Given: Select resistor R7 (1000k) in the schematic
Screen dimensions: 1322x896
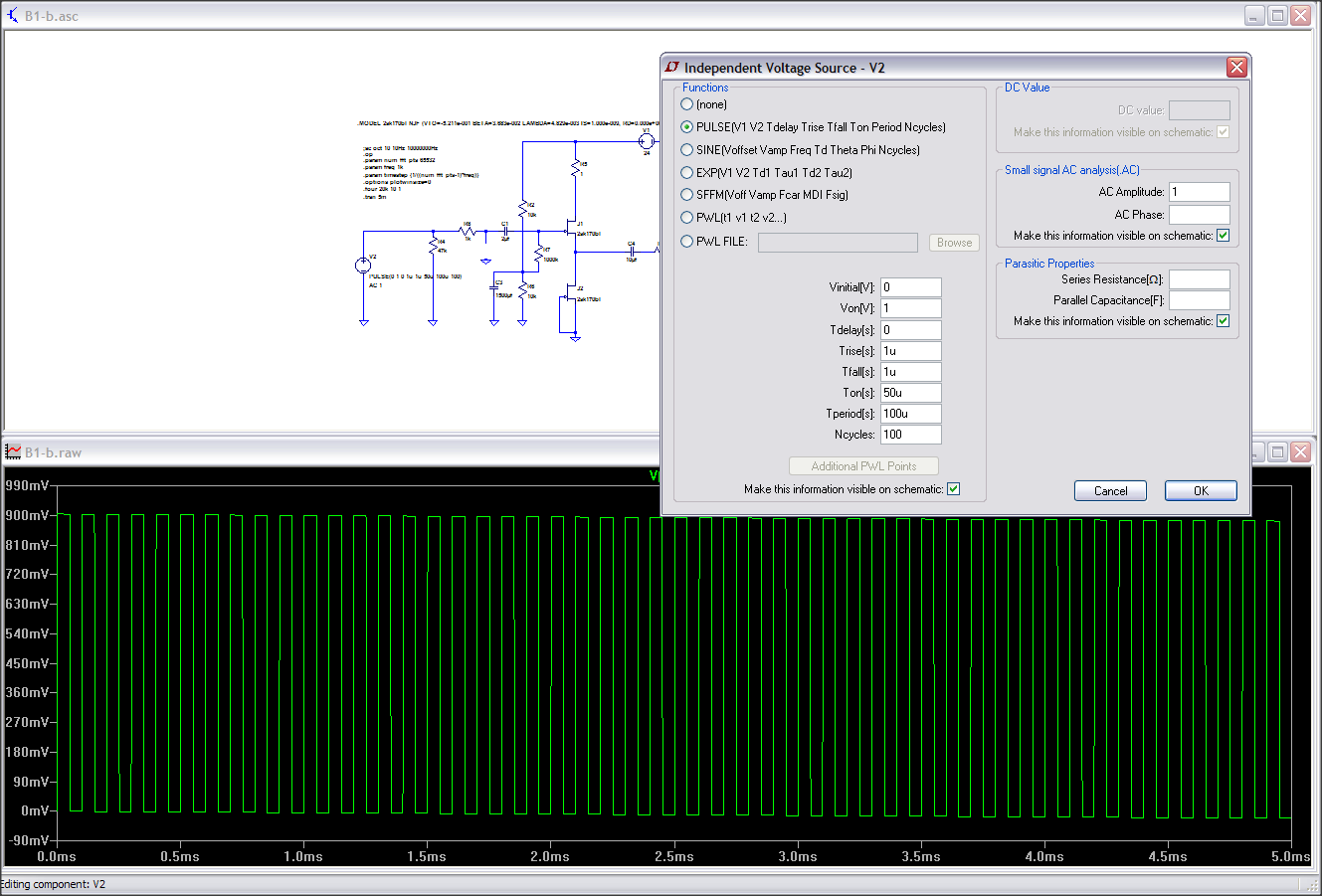Looking at the screenshot, I should coord(538,254).
